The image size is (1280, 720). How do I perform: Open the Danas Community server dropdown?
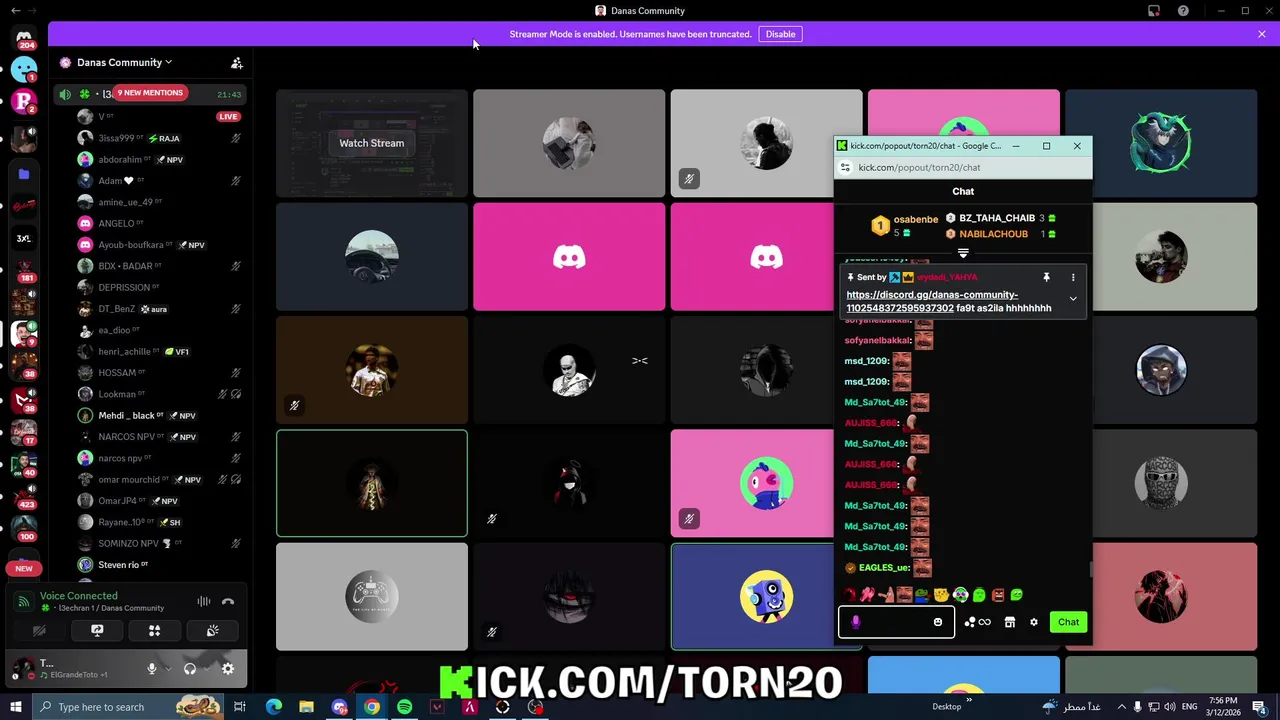[x=124, y=62]
